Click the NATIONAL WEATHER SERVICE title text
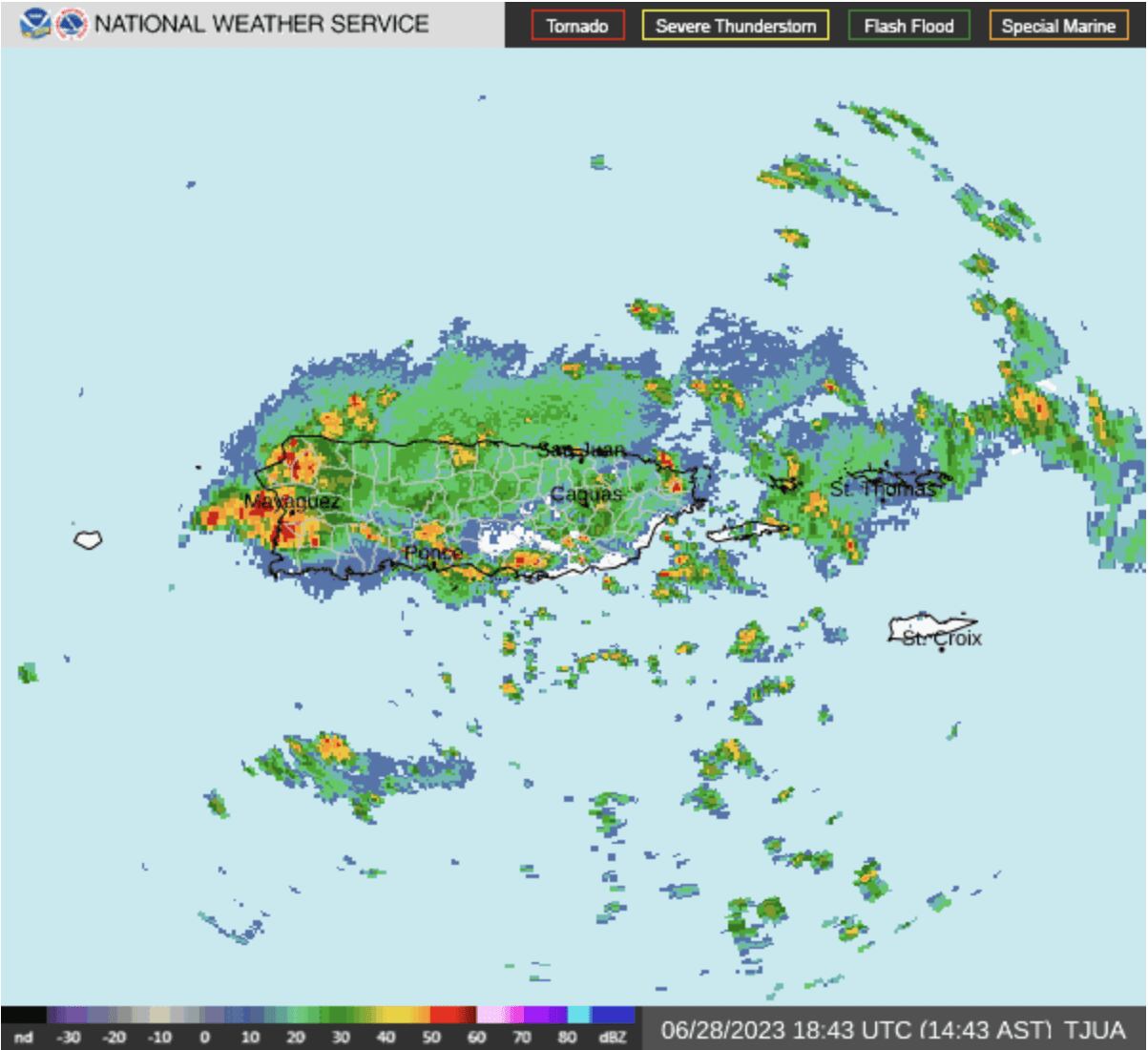 [261, 24]
